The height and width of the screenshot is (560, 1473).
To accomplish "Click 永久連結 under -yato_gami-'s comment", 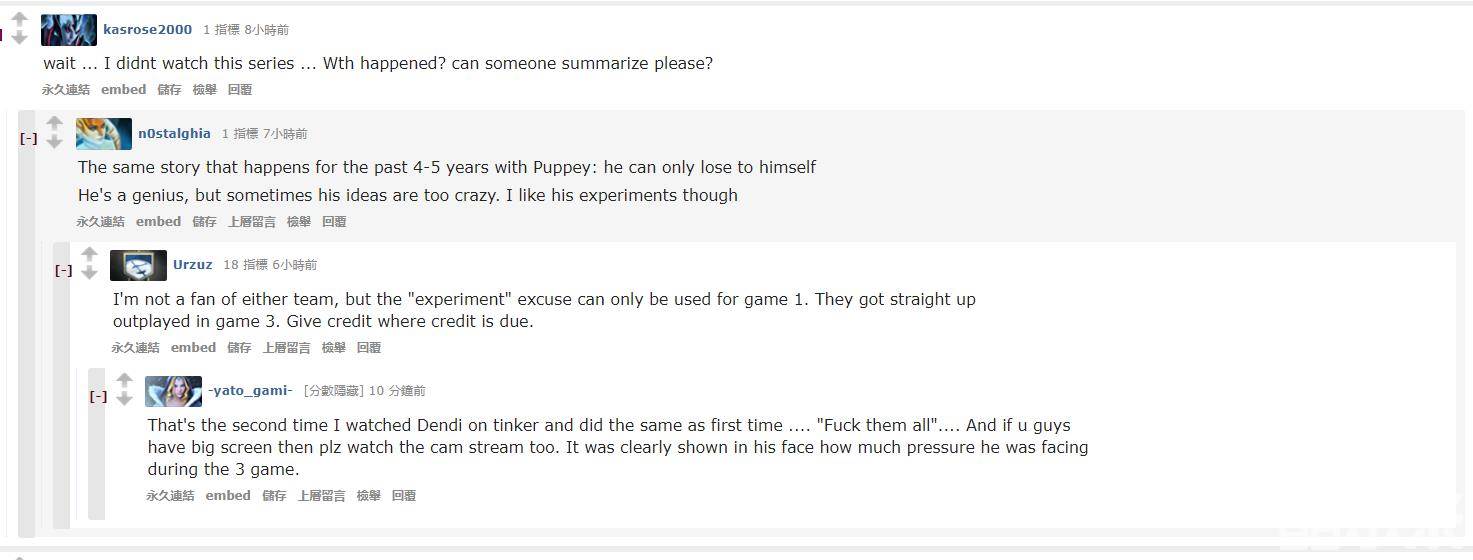I will coord(170,496).
